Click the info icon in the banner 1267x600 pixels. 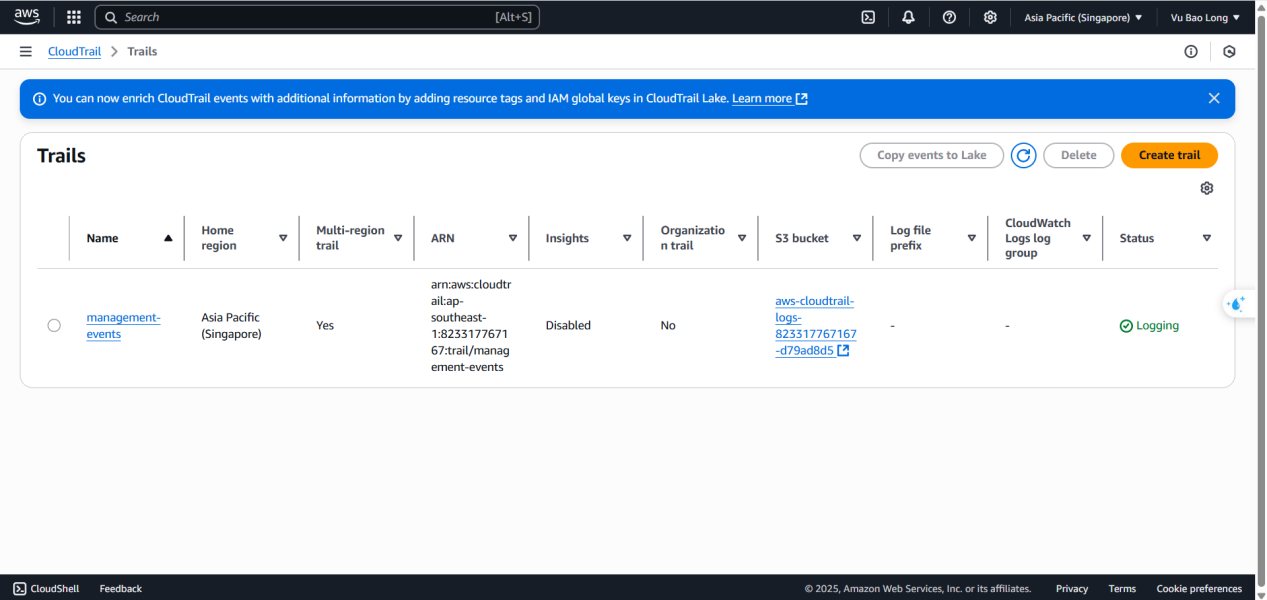coord(40,99)
